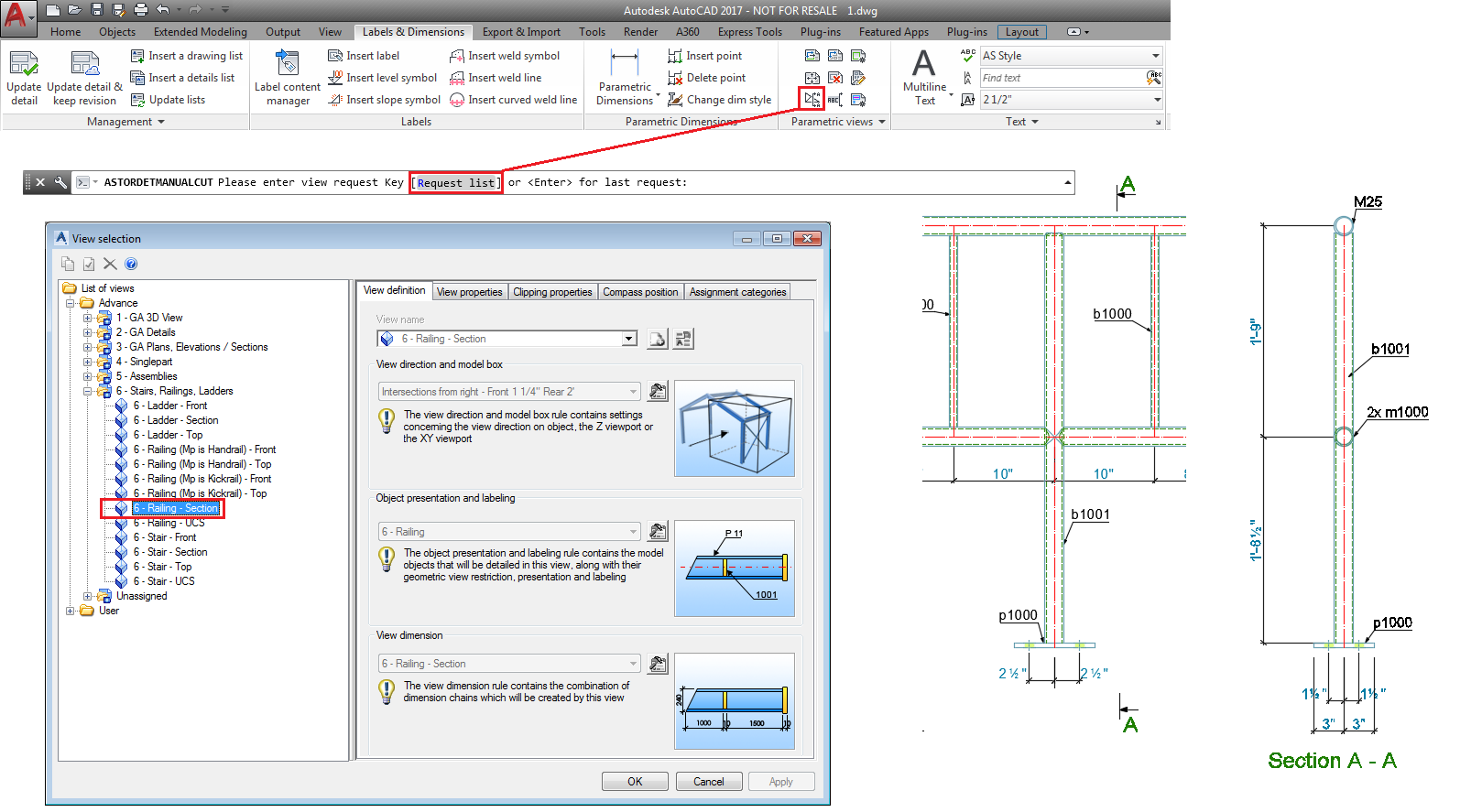Collapse the Advance folder in views tree

click(71, 303)
